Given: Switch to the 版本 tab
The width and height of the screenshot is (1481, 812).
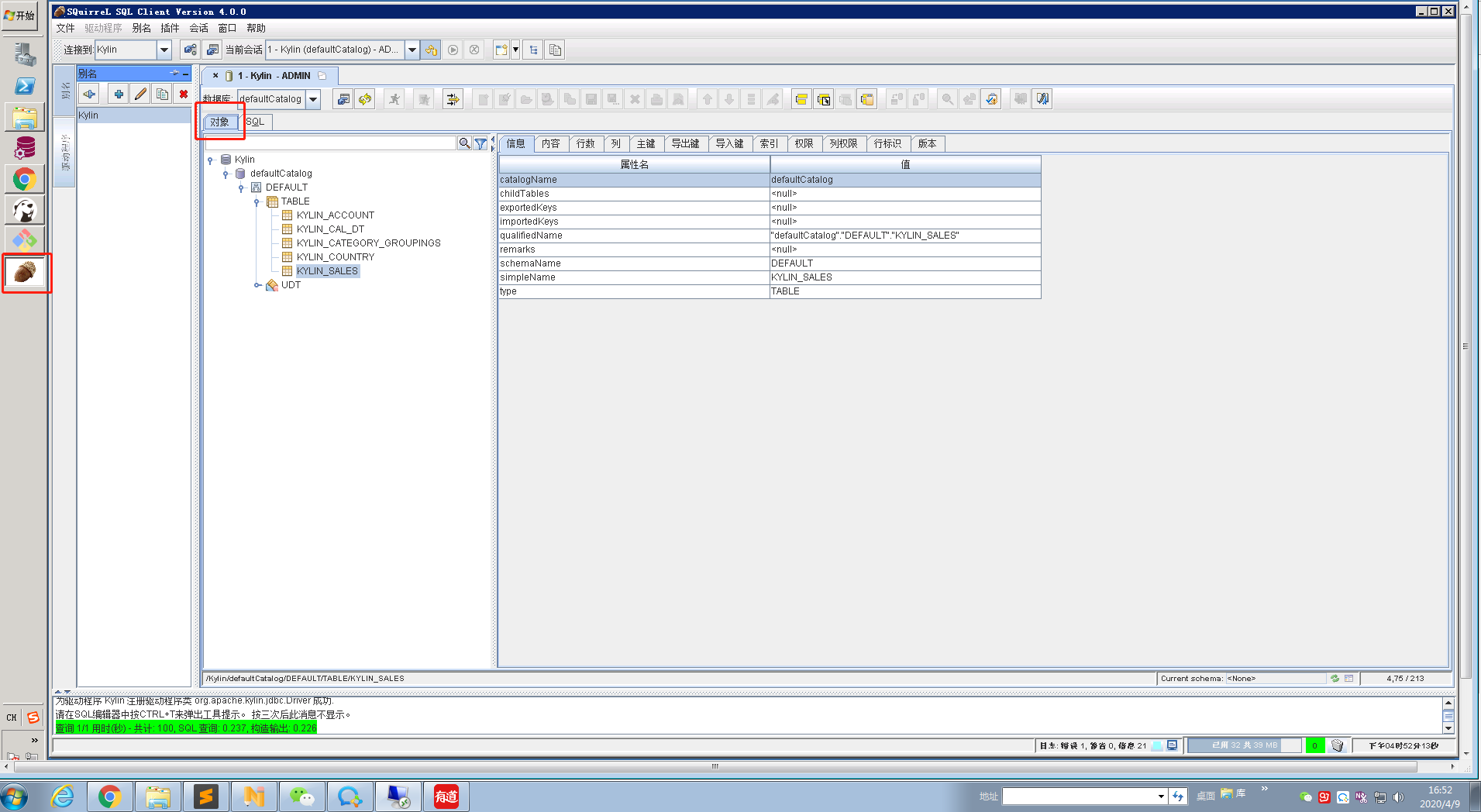Looking at the screenshot, I should (928, 143).
